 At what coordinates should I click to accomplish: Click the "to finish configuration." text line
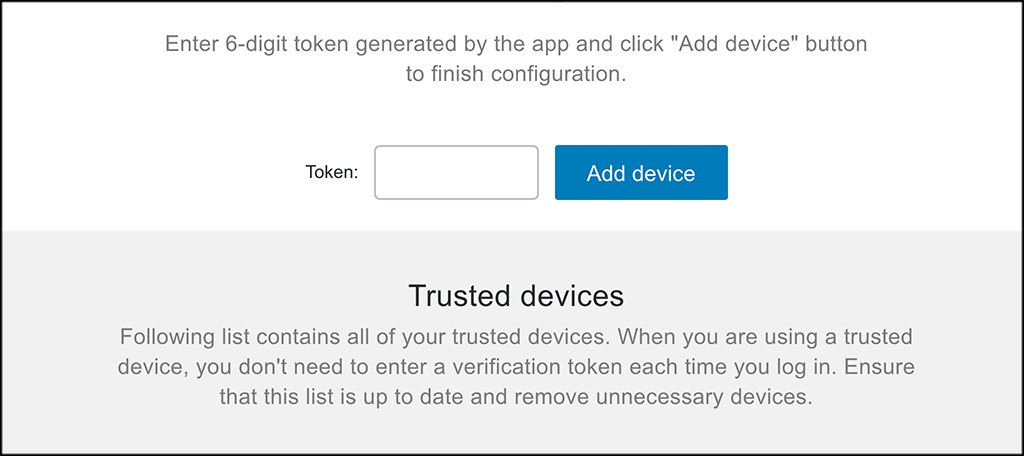(x=516, y=75)
